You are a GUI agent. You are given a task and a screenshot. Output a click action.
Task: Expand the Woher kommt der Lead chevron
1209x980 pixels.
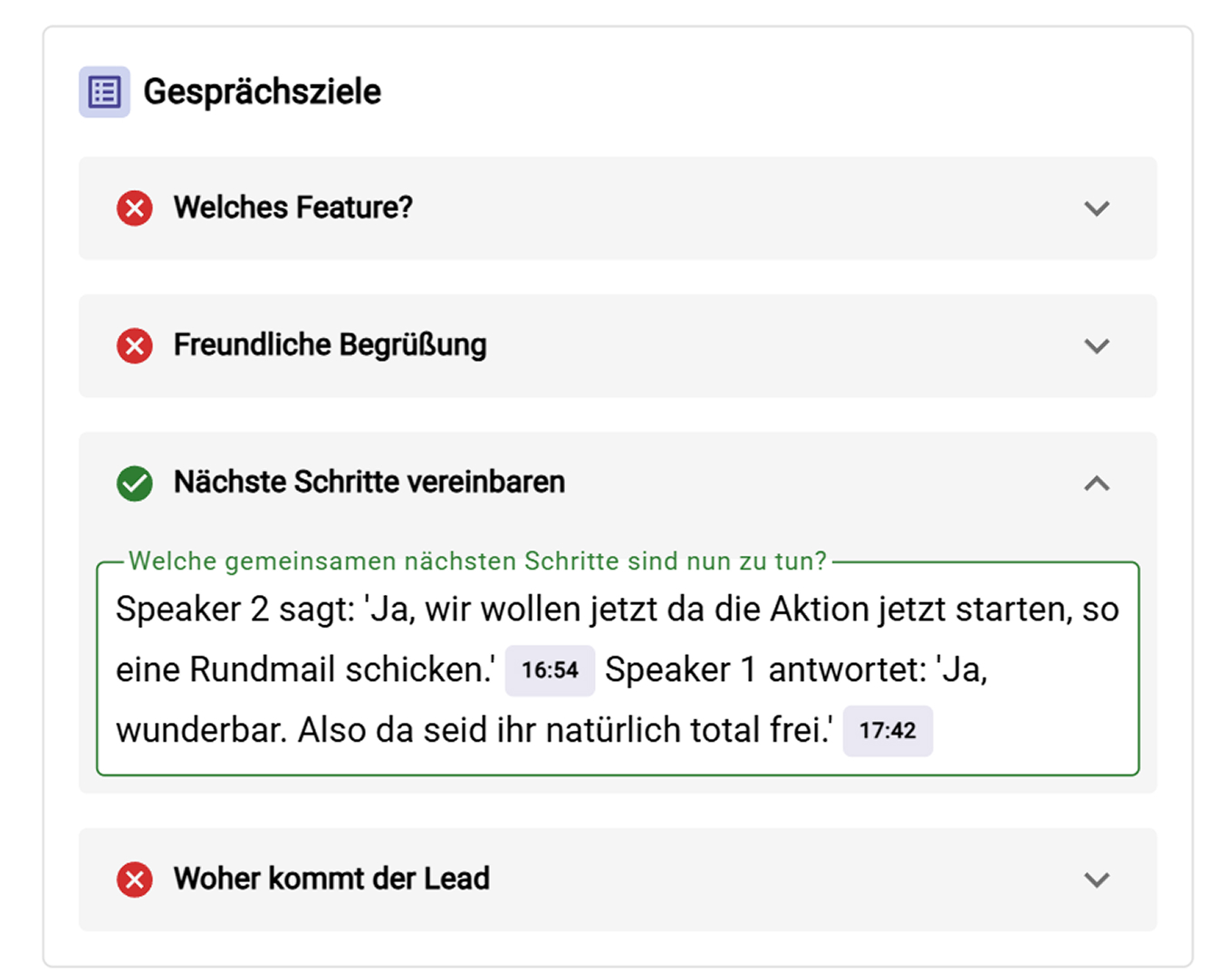click(1097, 879)
